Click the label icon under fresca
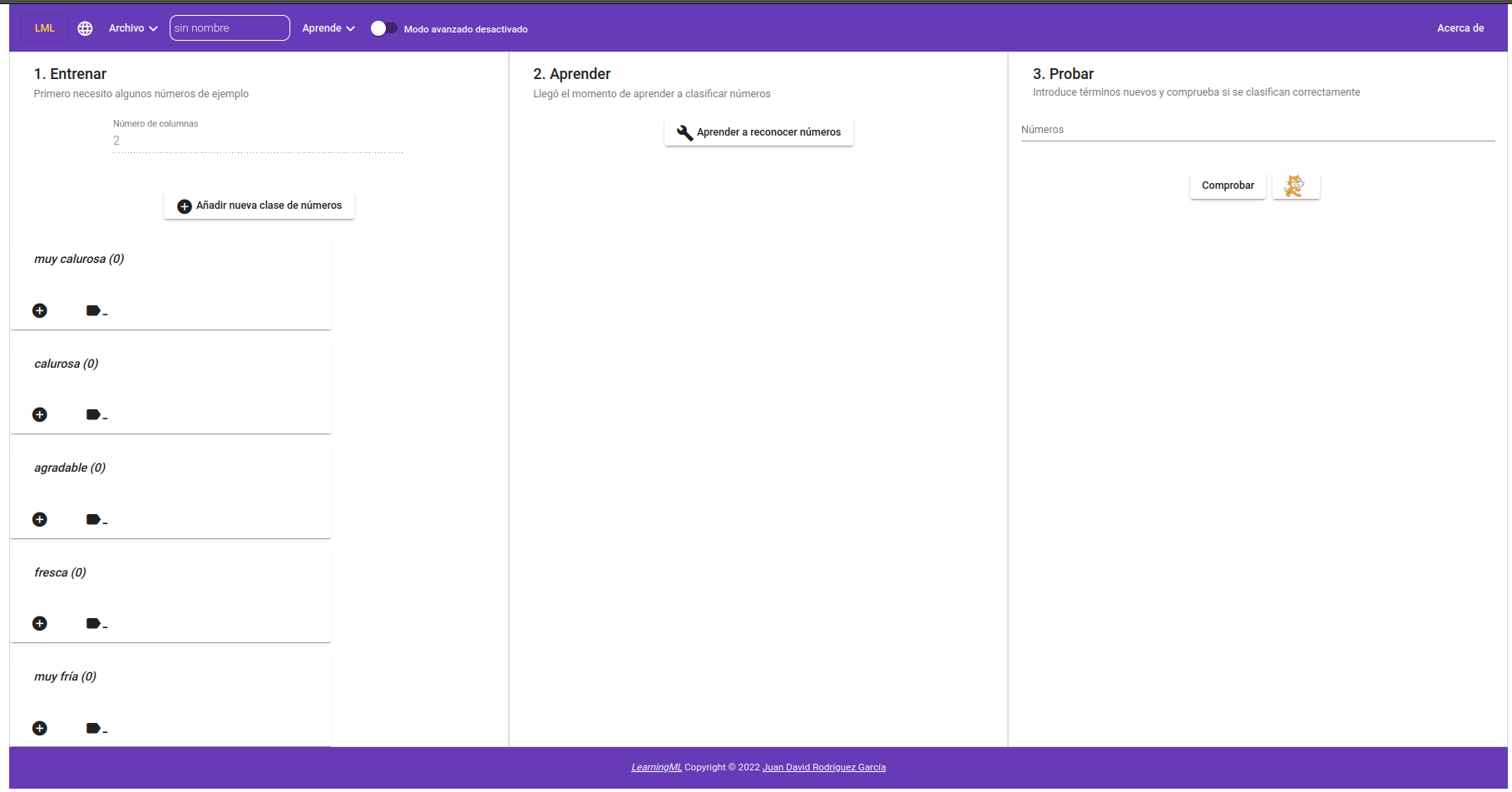Screen dimensions: 1512x792 (95, 624)
